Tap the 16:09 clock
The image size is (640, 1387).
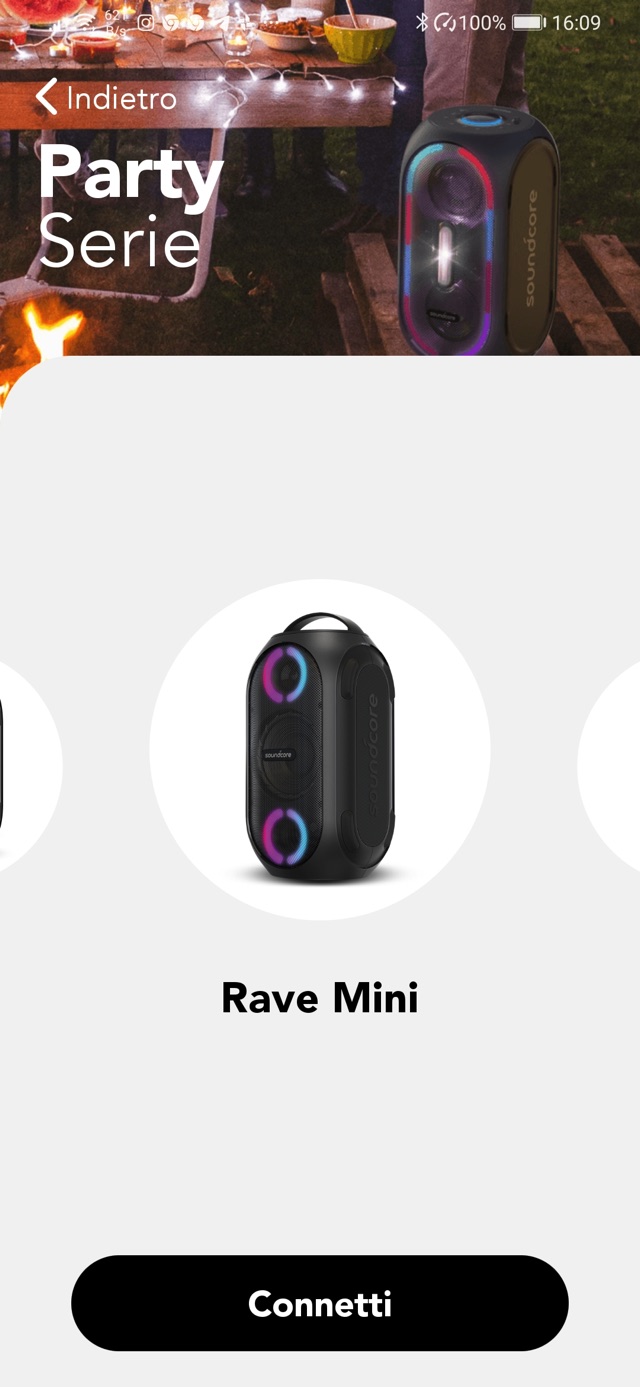click(577, 22)
